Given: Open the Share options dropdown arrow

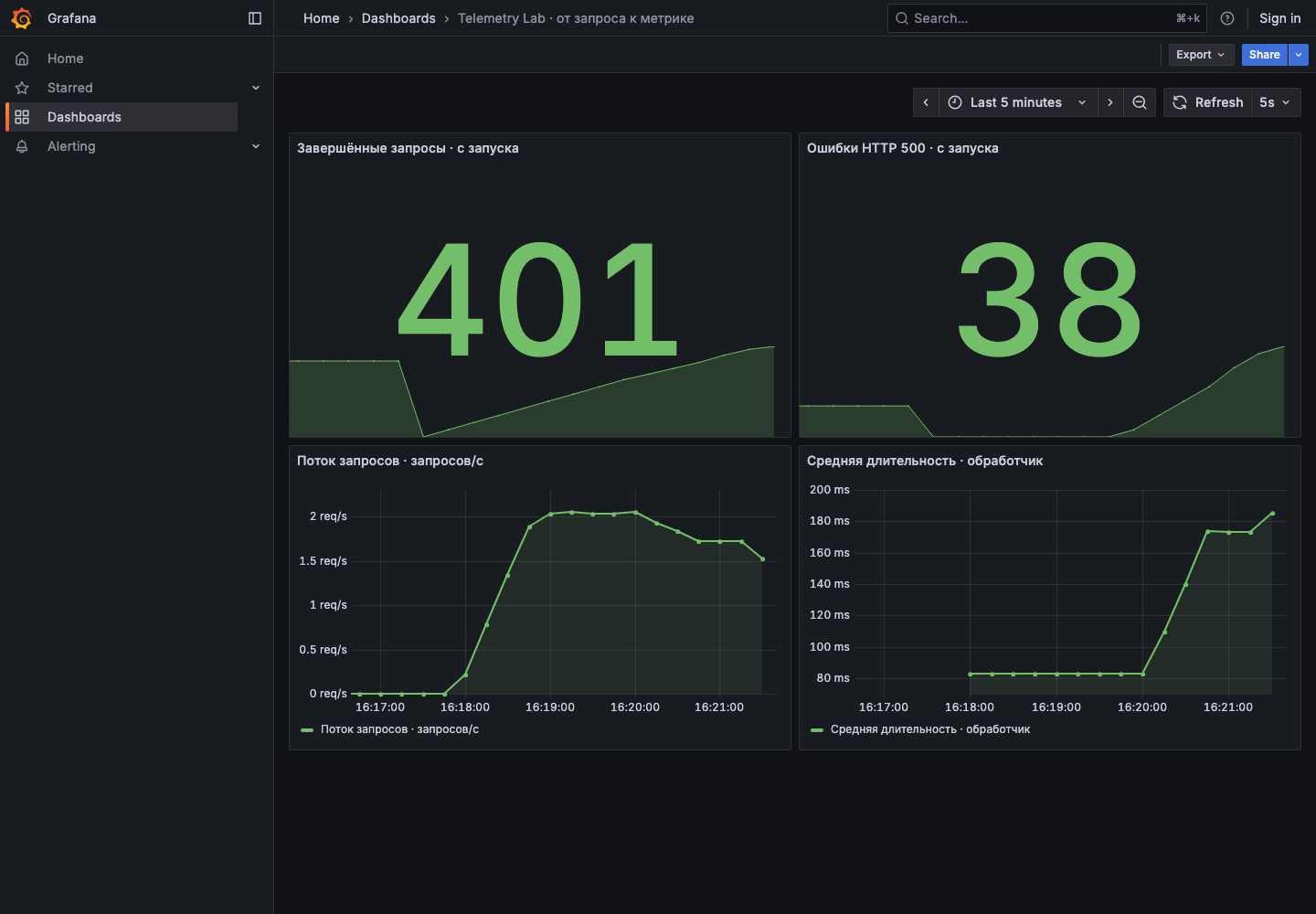Looking at the screenshot, I should pos(1299,55).
